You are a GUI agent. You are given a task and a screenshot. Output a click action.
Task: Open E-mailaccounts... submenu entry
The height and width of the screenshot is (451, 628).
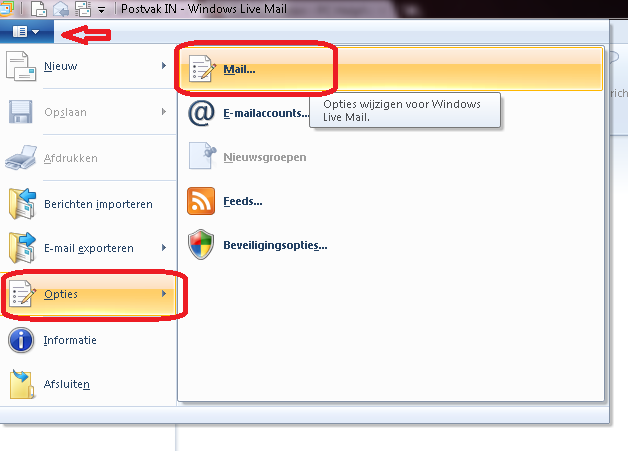pos(390,113)
